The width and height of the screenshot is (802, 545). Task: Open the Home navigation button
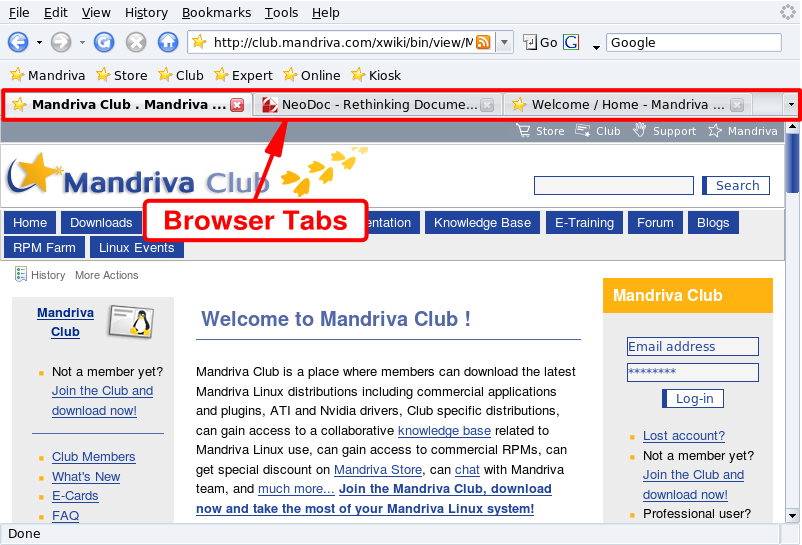[30, 223]
